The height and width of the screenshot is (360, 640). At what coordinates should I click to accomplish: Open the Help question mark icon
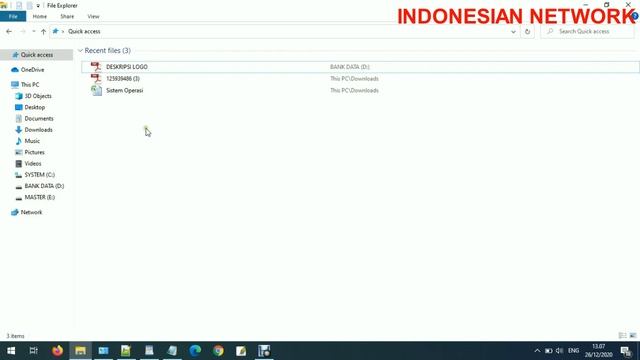coord(635,16)
